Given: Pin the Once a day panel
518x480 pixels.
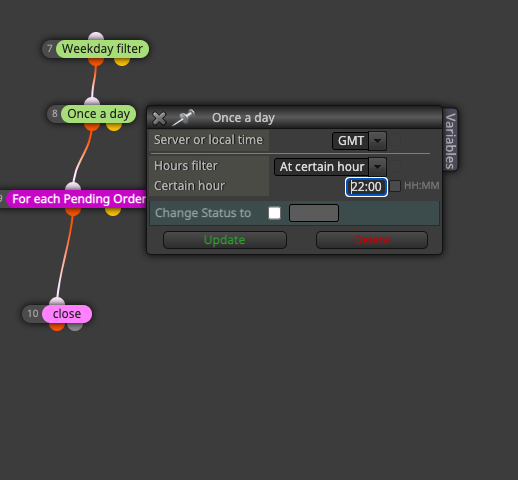Looking at the screenshot, I should [184, 117].
